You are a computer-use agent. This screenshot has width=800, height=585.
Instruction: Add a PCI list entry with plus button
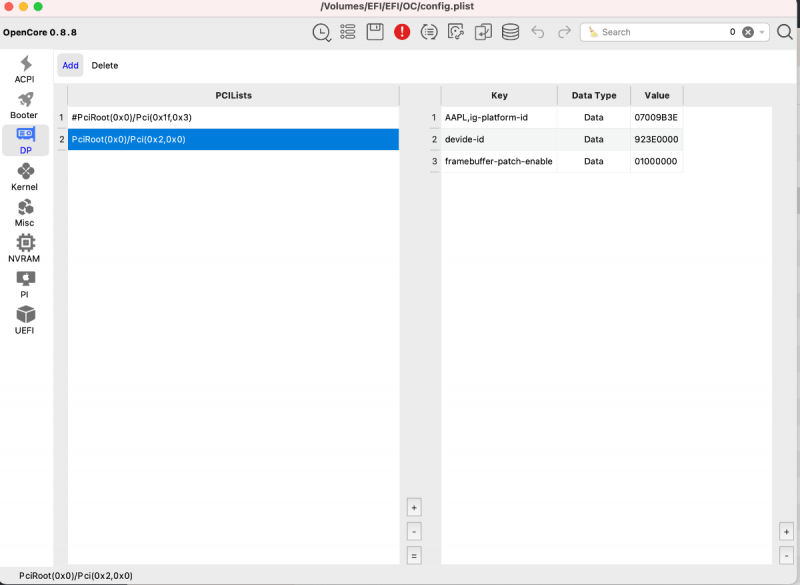[414, 507]
